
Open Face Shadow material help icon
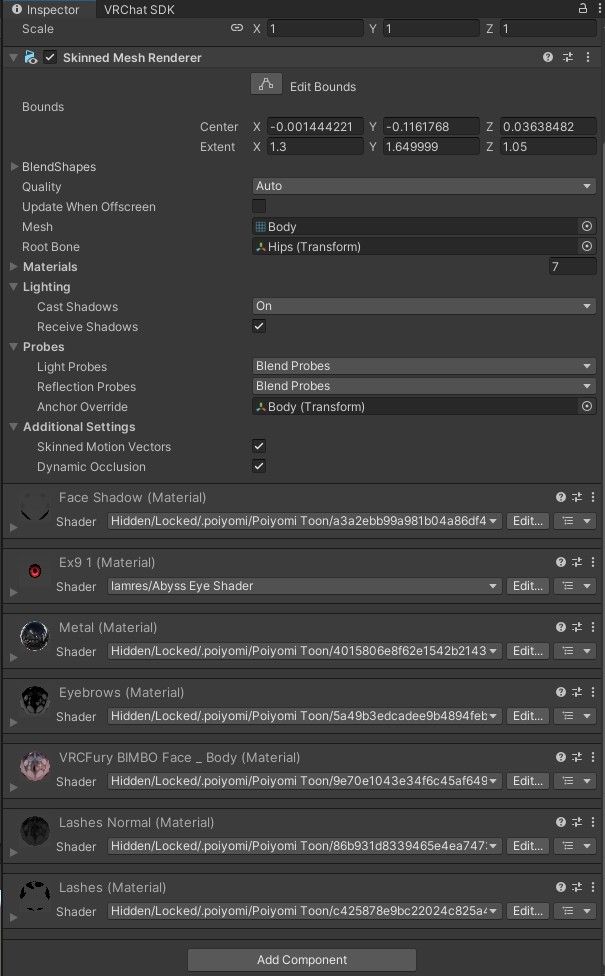[561, 497]
